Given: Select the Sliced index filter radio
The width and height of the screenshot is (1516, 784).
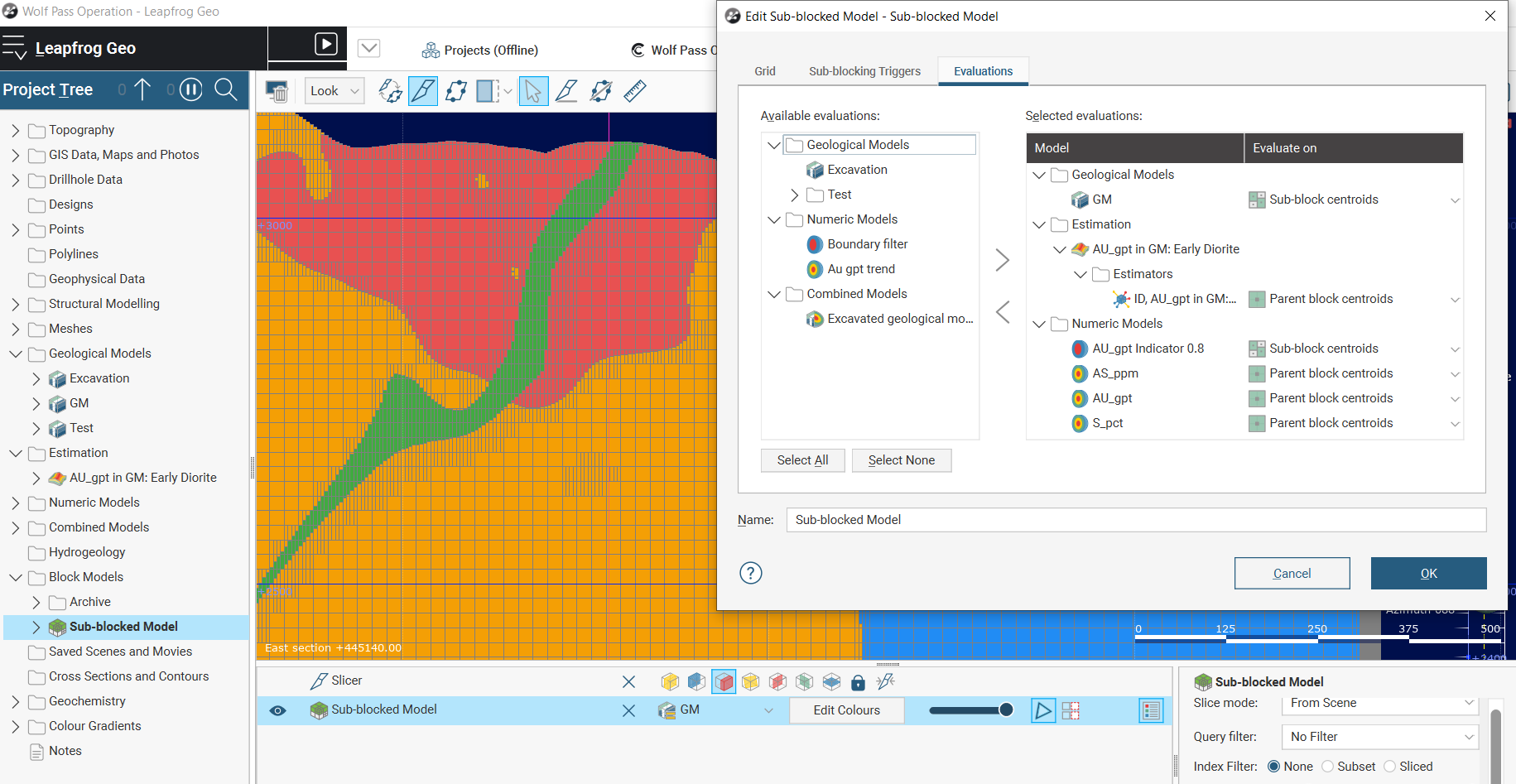Looking at the screenshot, I should coord(1390,767).
